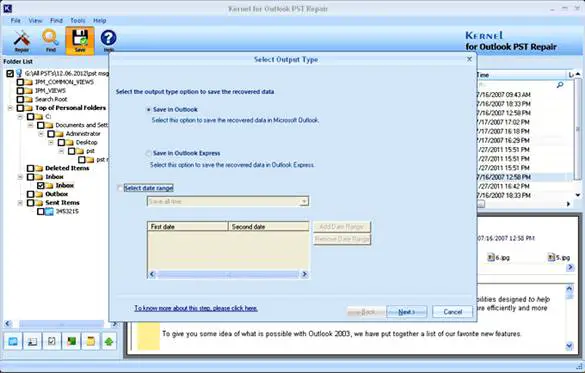The width and height of the screenshot is (585, 373).
Task: Click the search magnifier icon in message list
Action: click(x=560, y=85)
